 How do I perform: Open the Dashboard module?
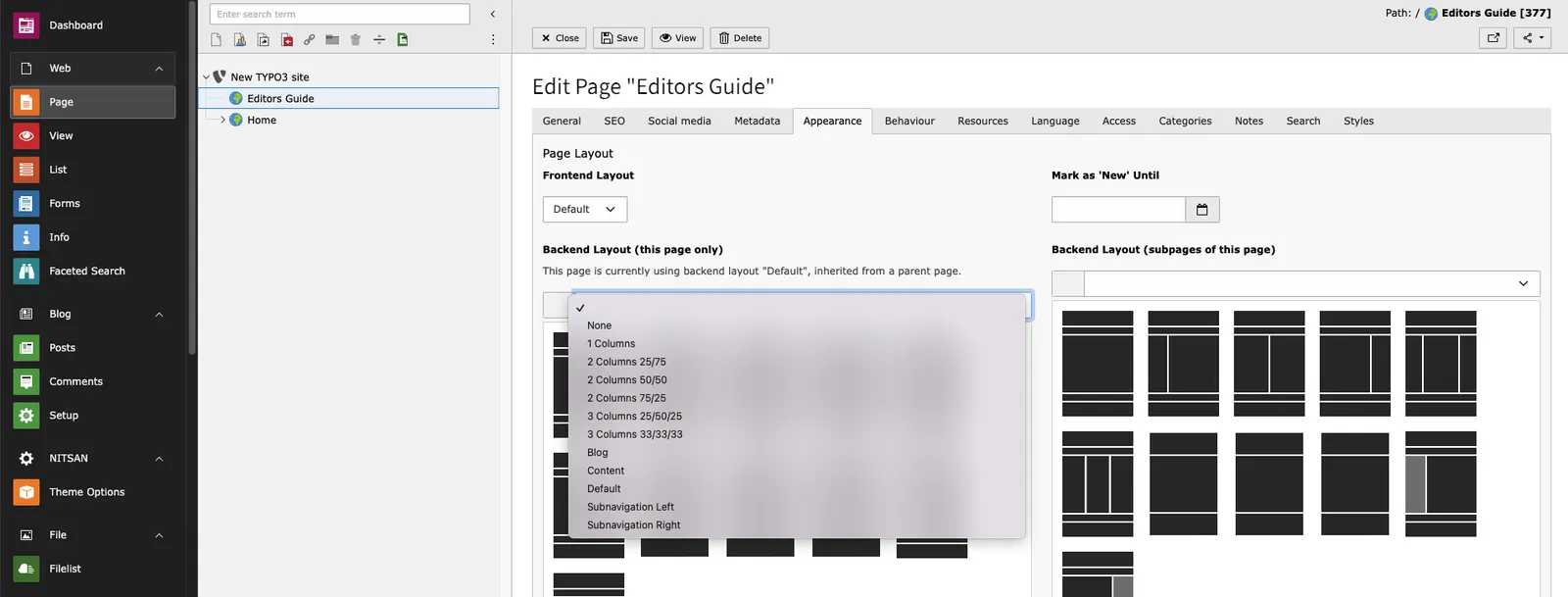(x=93, y=25)
